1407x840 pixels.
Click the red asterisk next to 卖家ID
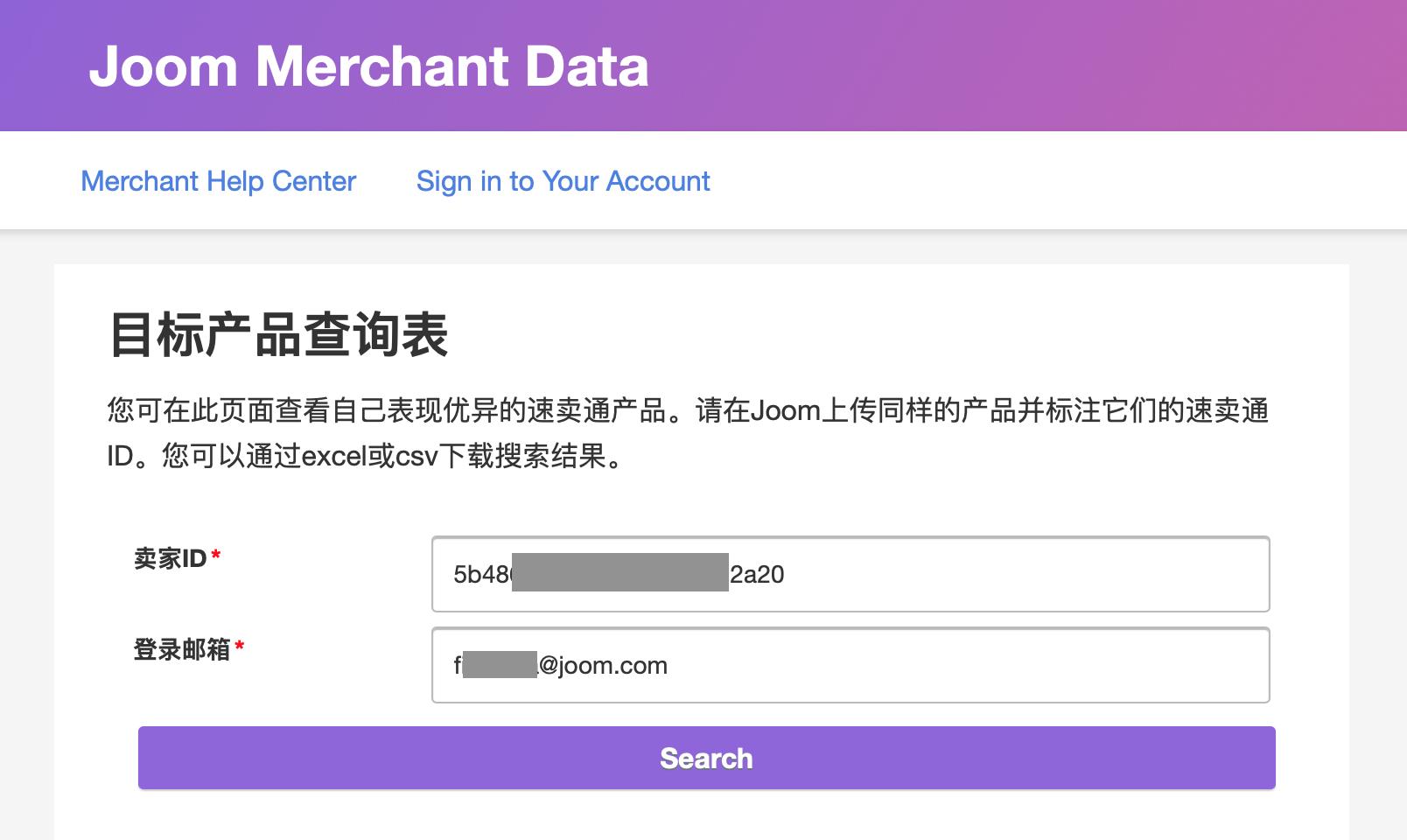tap(216, 557)
